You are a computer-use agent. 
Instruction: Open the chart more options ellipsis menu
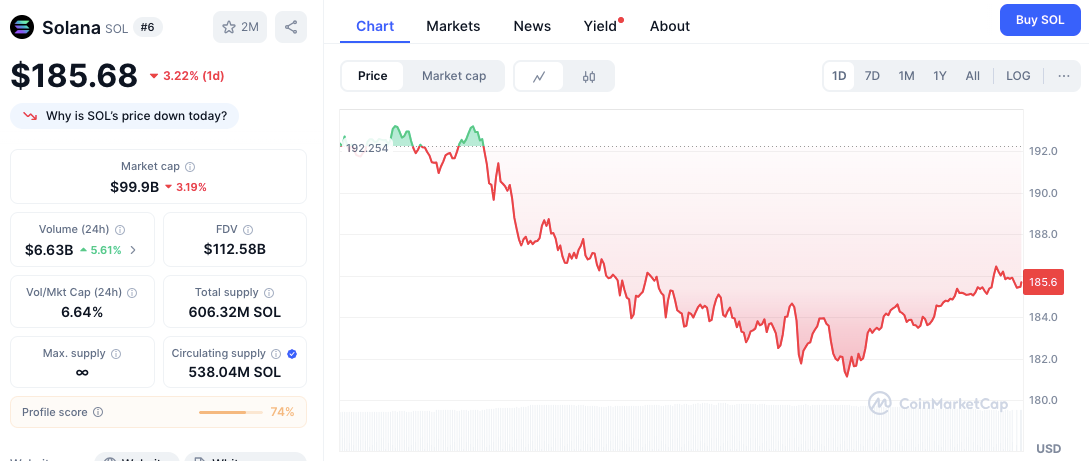(x=1064, y=76)
